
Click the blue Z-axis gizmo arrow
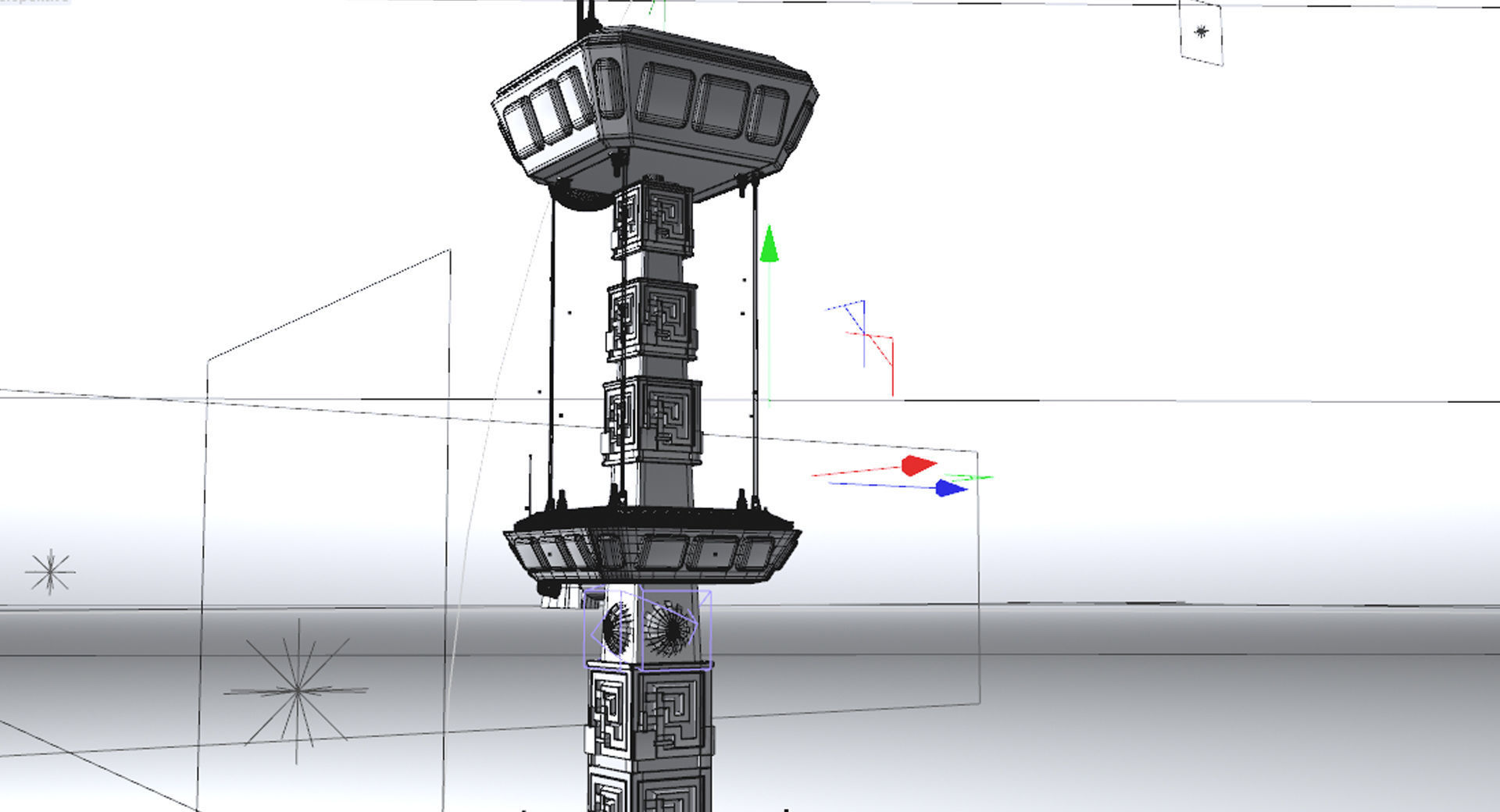(x=952, y=489)
